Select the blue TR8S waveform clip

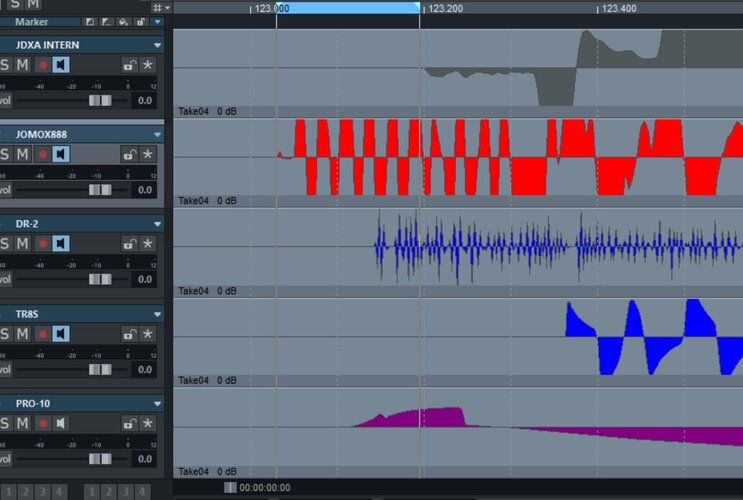pos(654,337)
